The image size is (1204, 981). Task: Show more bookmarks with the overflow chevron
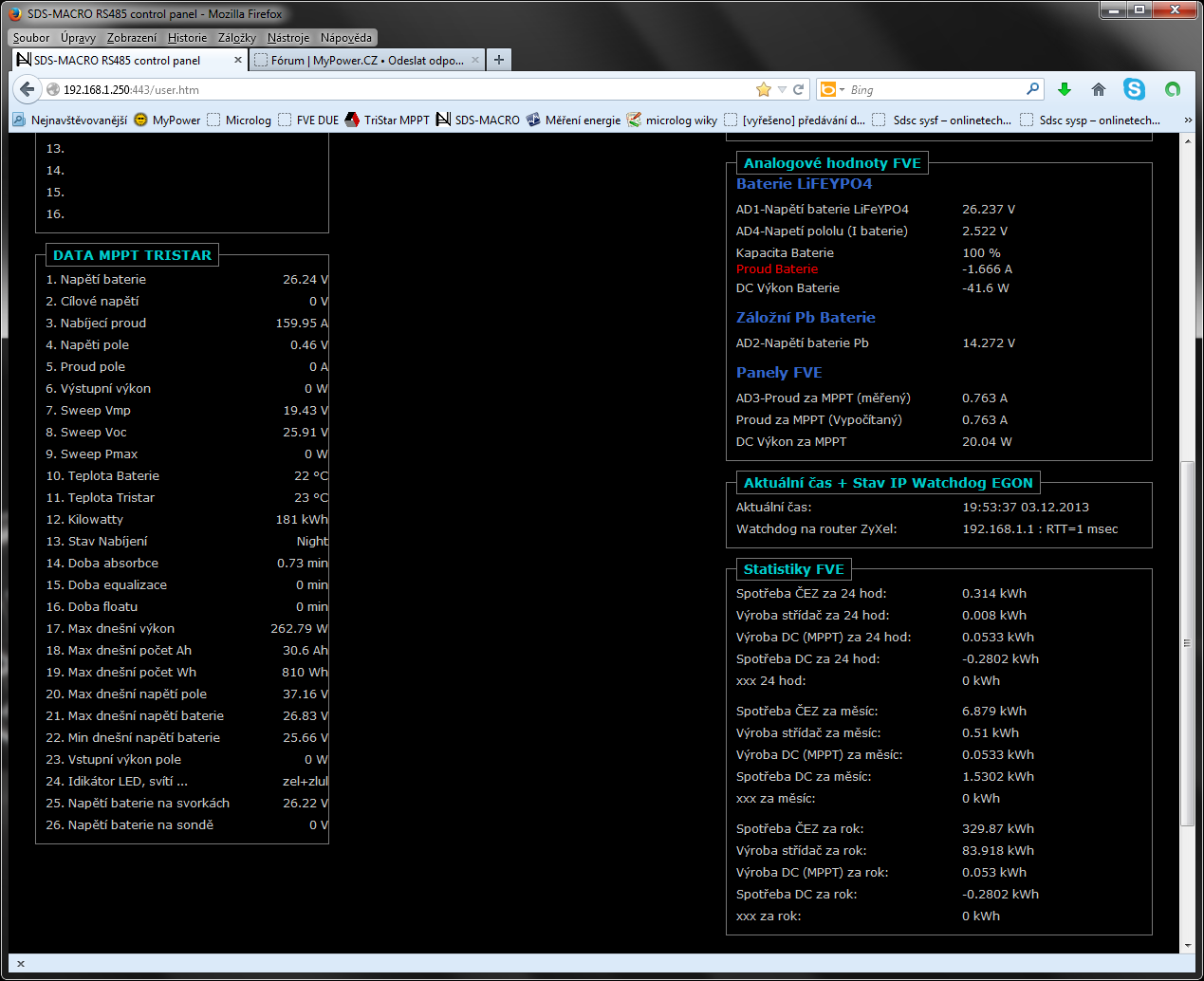[x=1188, y=120]
